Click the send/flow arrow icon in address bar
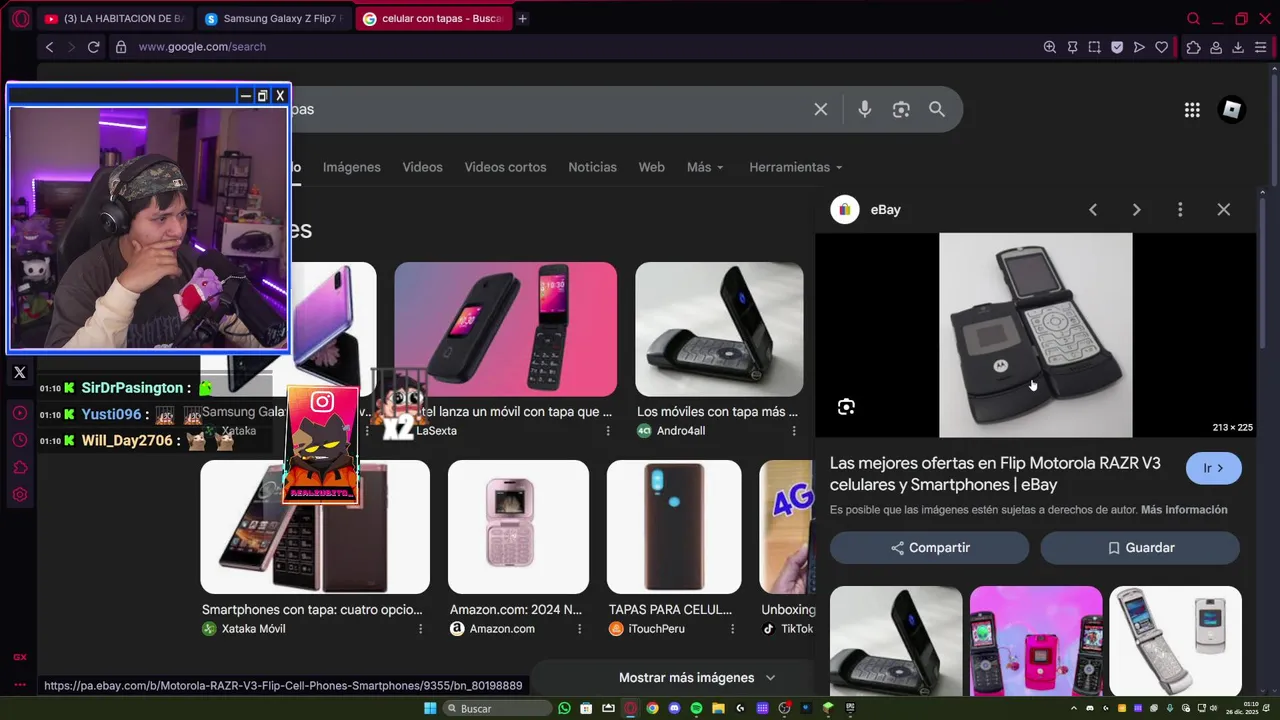Viewport: 1280px width, 720px height. 1139,47
